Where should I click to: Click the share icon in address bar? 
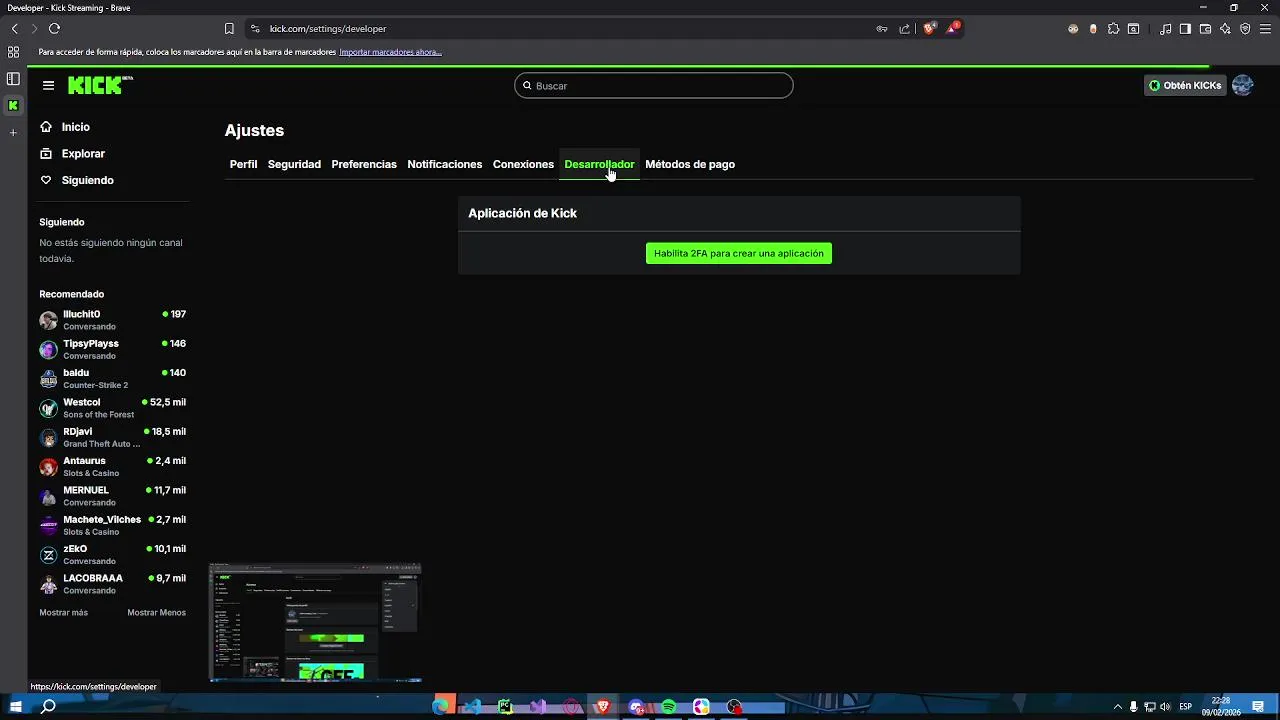click(905, 29)
